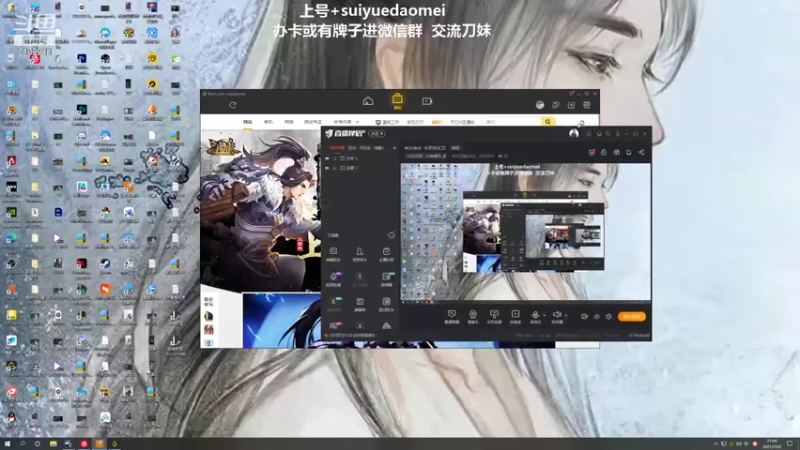Click the mode pill next to streaming app logo

(378, 134)
